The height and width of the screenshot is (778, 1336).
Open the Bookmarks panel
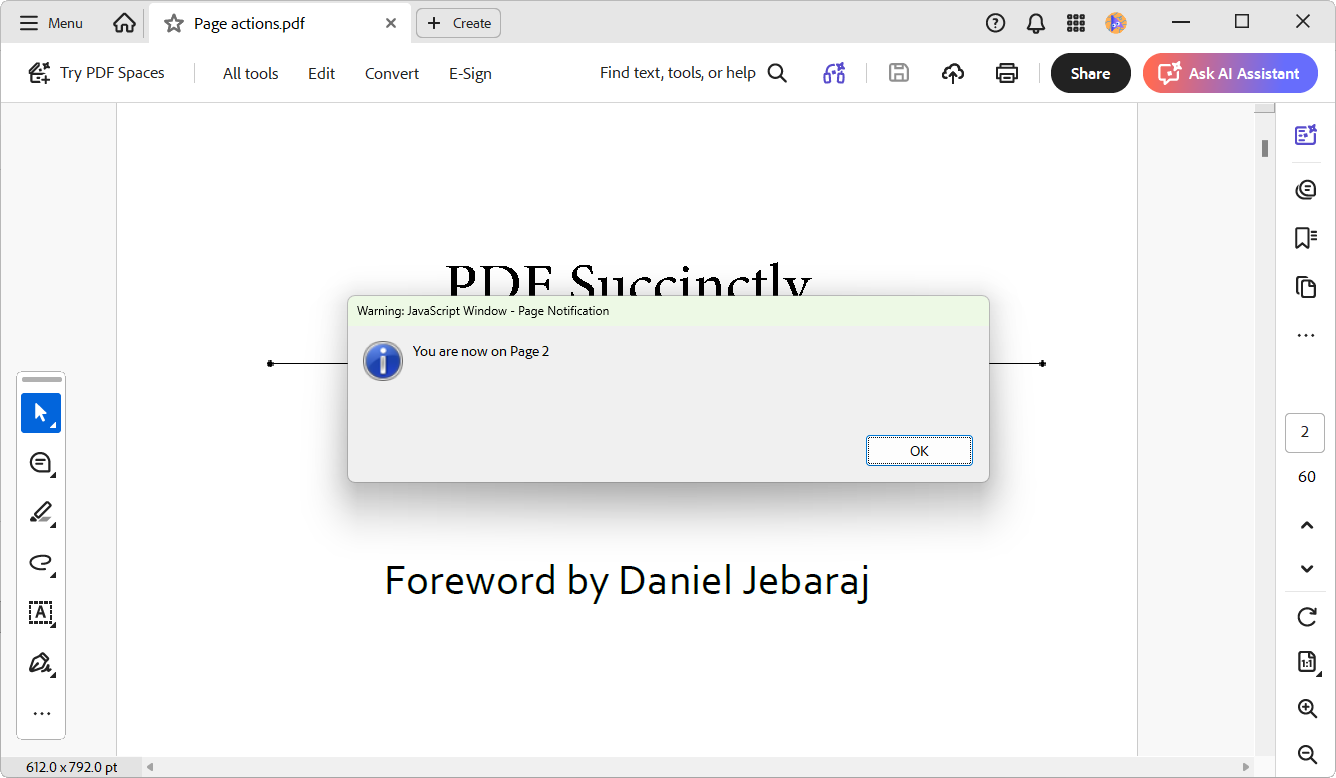1306,238
